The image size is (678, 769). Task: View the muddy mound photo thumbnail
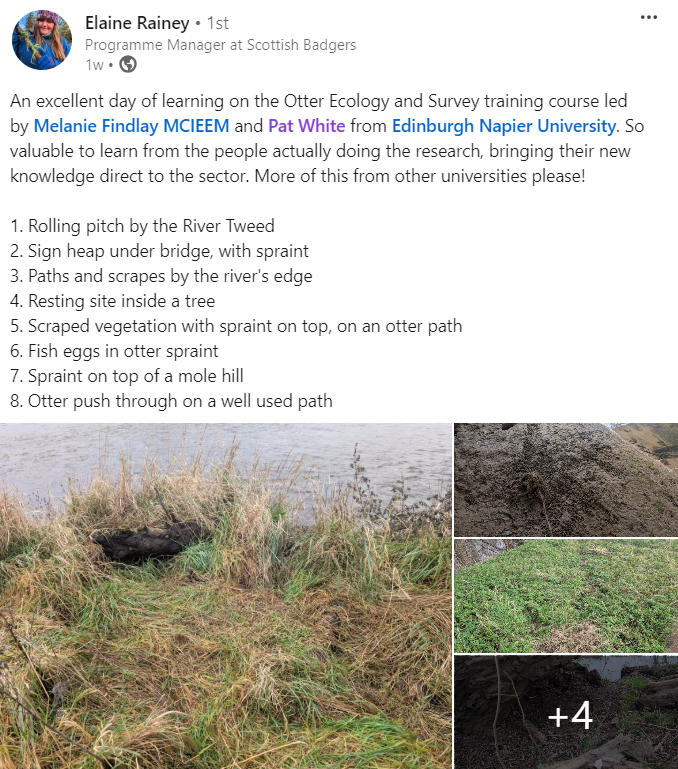click(566, 480)
